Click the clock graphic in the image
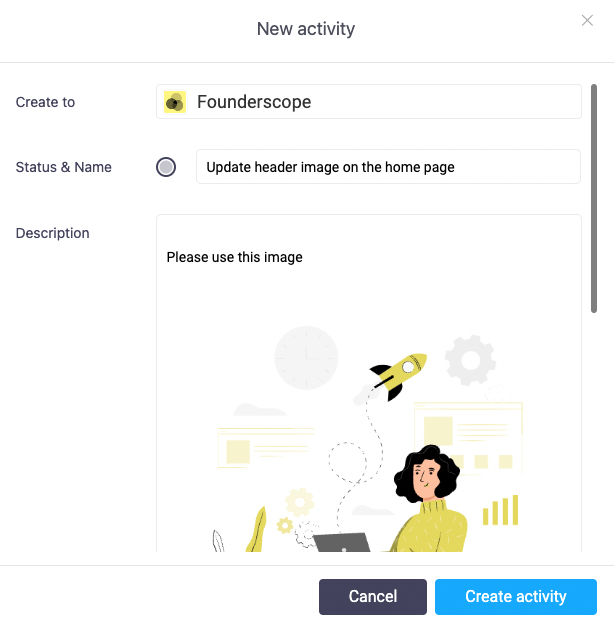Viewport: 614px width, 635px height. [306, 358]
